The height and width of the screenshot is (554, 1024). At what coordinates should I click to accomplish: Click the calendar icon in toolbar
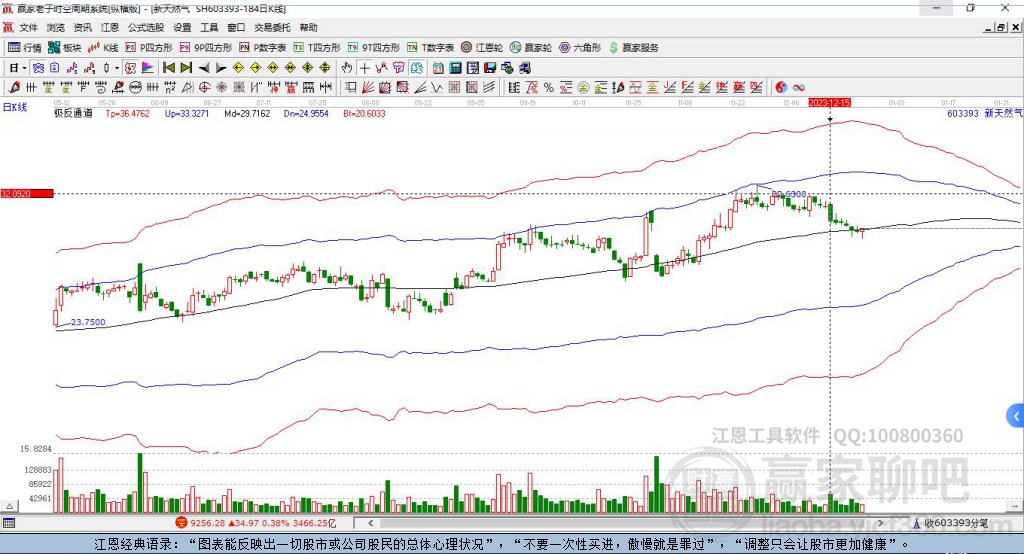point(438,68)
